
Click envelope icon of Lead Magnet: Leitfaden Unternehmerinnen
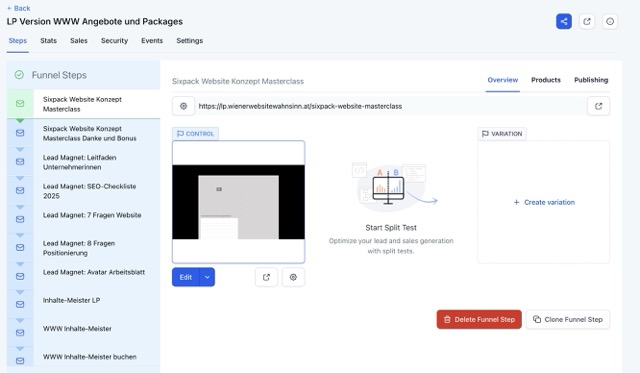20,162
